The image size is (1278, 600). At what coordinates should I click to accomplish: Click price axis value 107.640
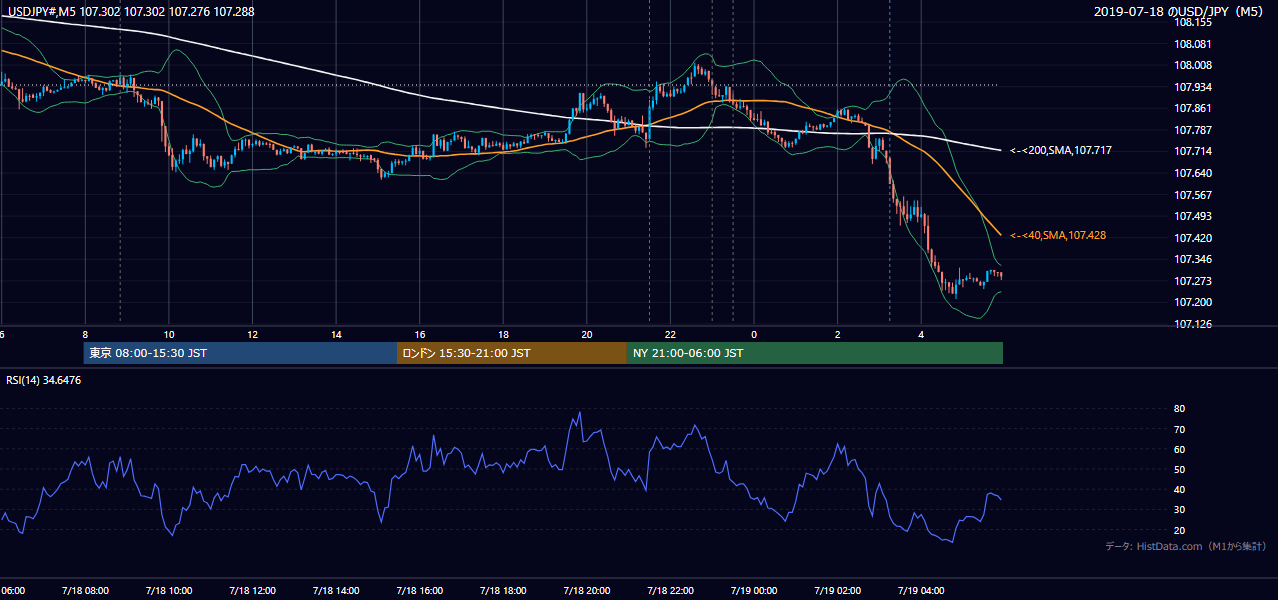click(1192, 173)
